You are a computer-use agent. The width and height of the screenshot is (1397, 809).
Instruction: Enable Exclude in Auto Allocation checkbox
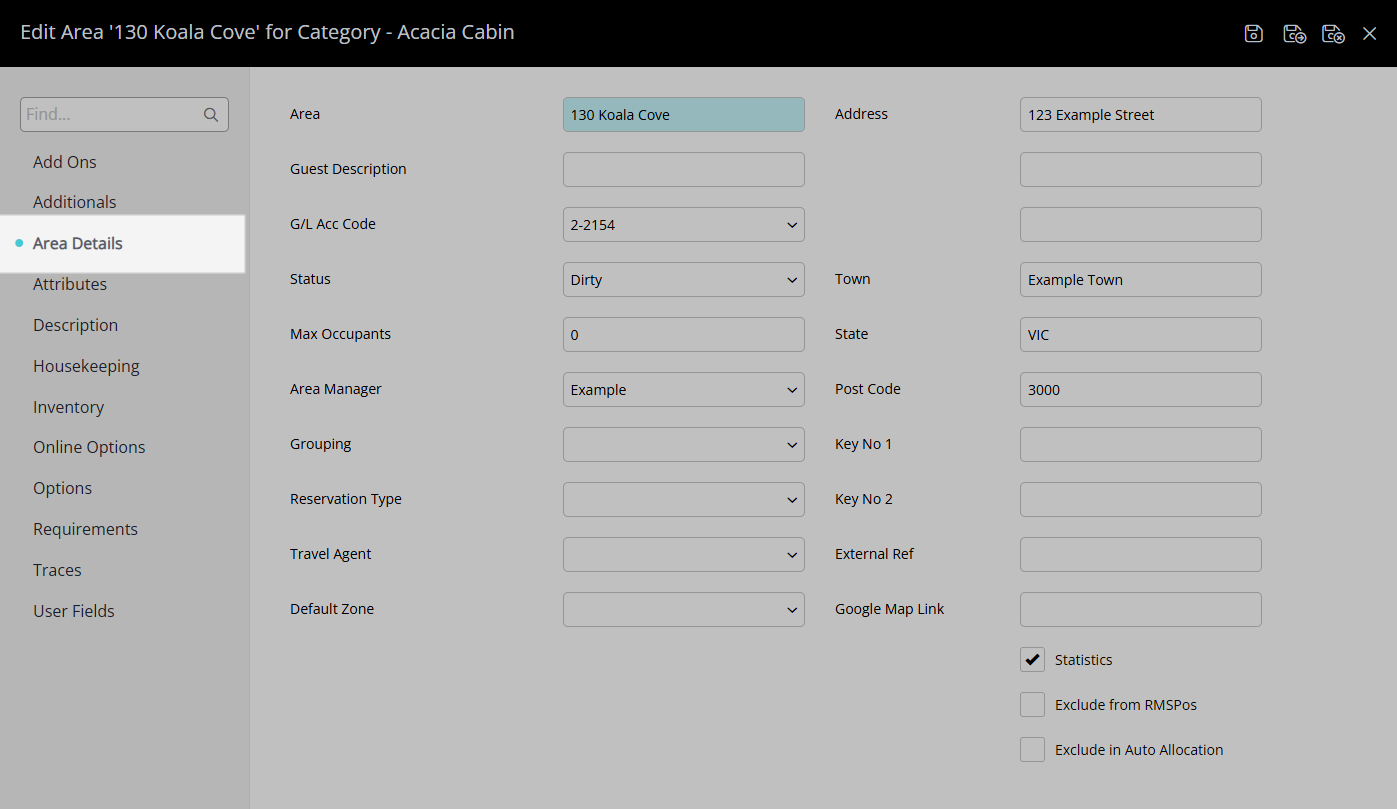pos(1032,750)
